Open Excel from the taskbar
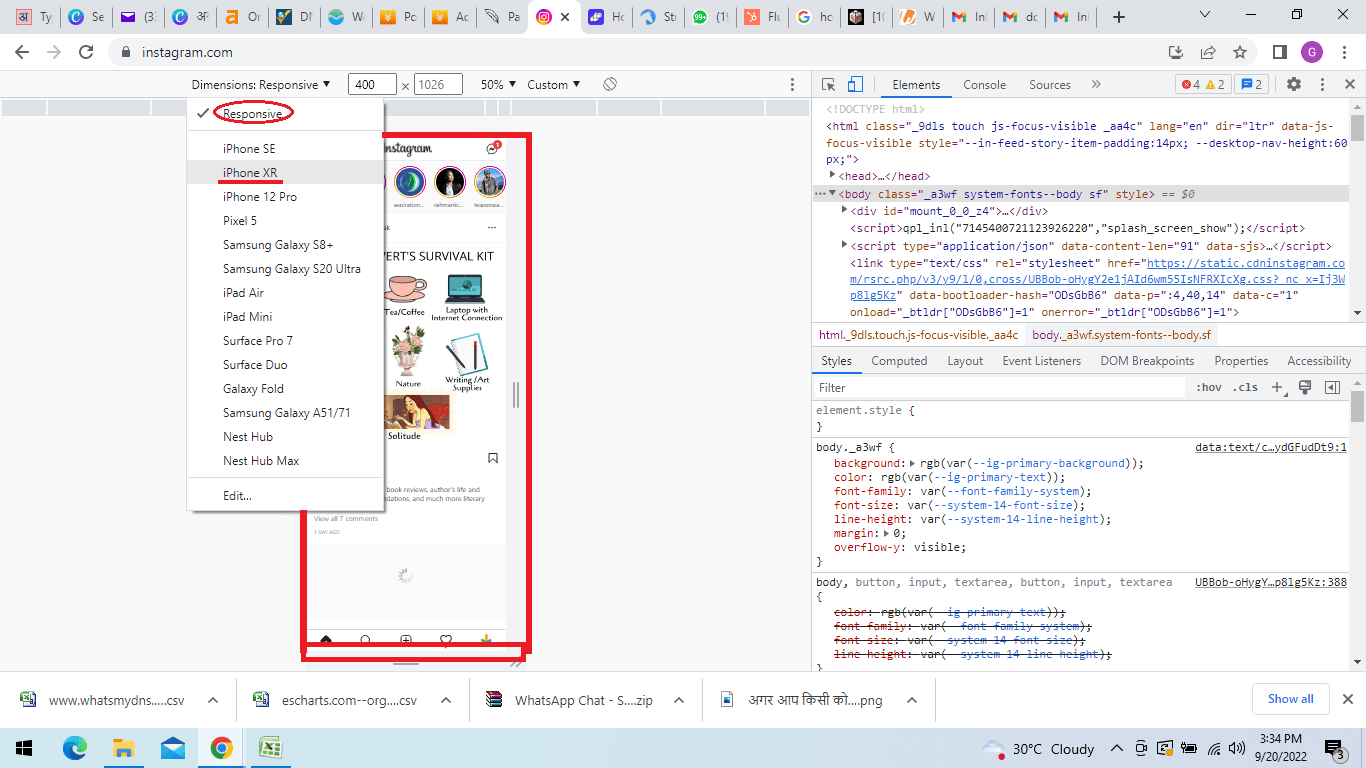This screenshot has height=768, width=1366. pos(270,747)
